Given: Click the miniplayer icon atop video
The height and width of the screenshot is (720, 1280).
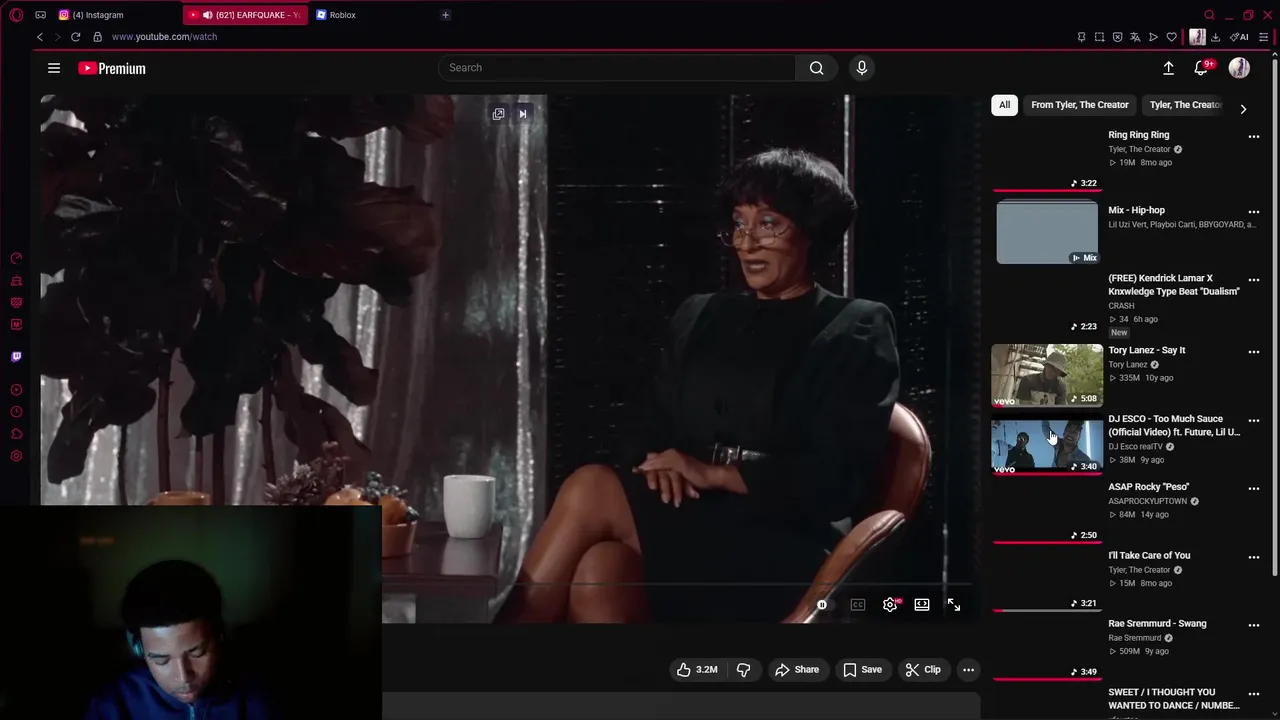Looking at the screenshot, I should pyautogui.click(x=498, y=114).
